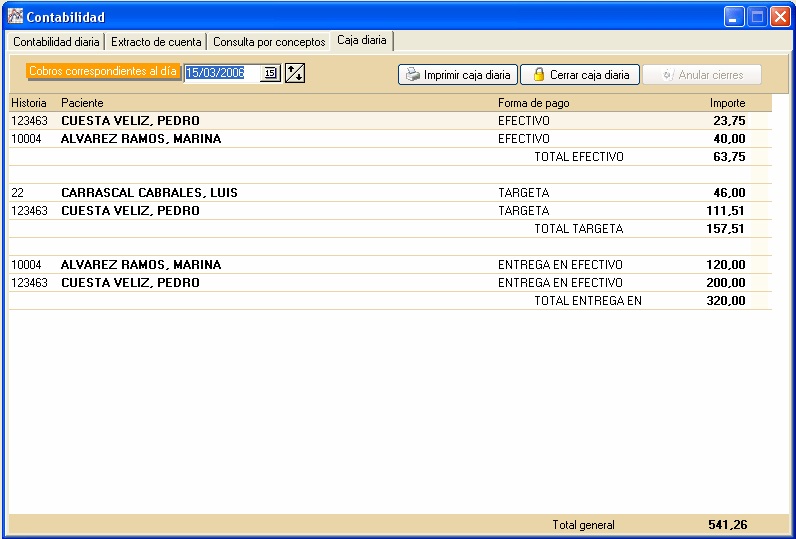
Task: Click the date field showing 15/03/2006
Action: pos(222,73)
